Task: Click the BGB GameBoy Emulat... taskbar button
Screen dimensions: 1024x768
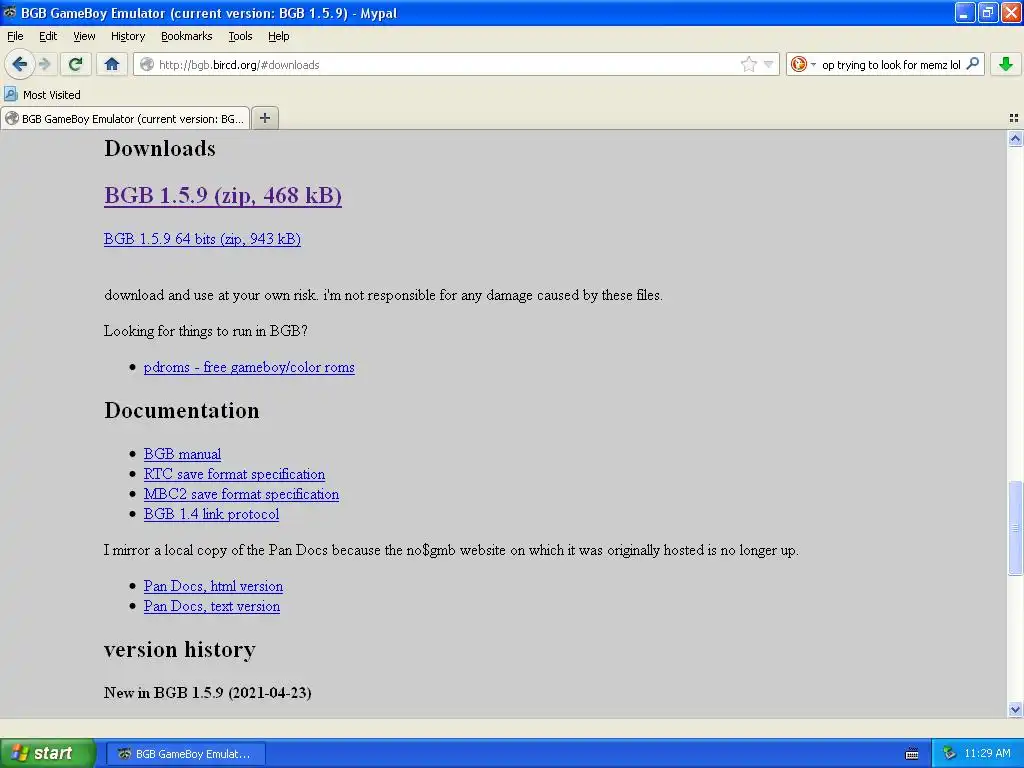Action: point(185,754)
